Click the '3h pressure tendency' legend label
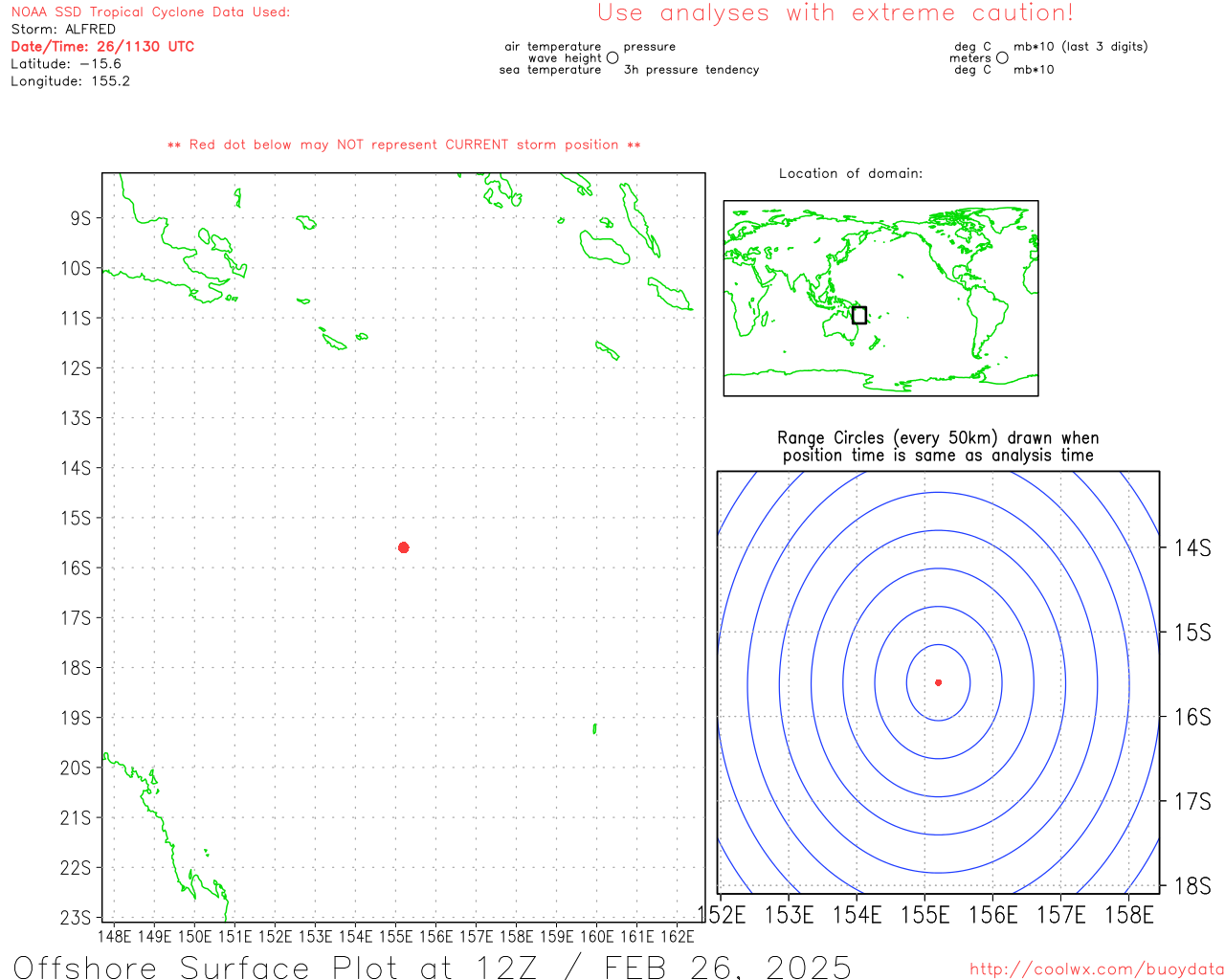 point(691,70)
